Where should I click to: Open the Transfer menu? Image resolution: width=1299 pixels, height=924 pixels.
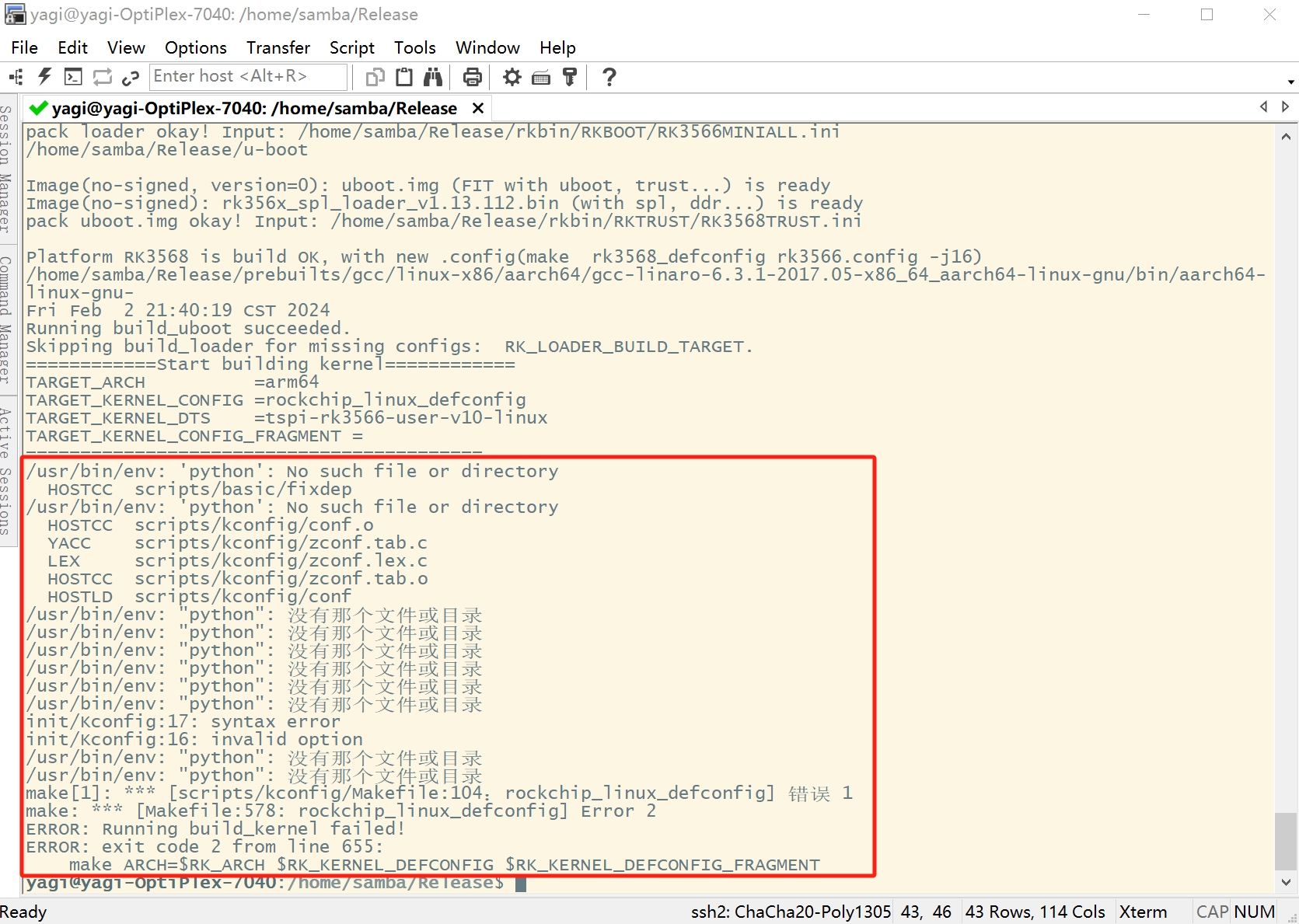(x=278, y=47)
